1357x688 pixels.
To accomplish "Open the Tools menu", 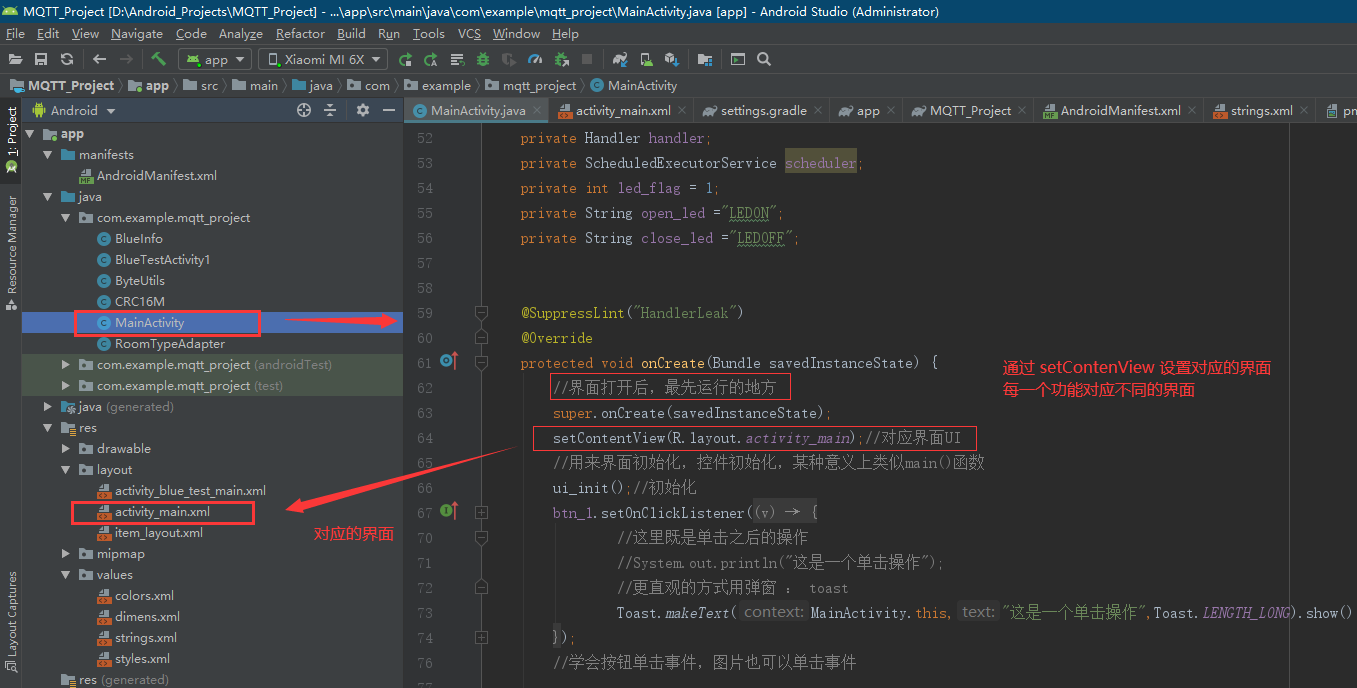I will 428,33.
